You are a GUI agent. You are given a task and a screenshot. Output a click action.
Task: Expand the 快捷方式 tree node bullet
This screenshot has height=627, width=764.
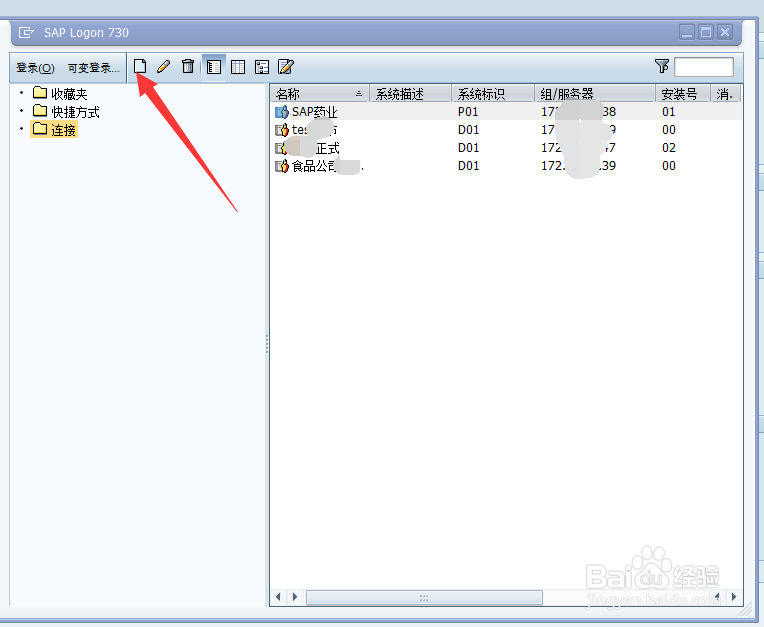(21, 111)
